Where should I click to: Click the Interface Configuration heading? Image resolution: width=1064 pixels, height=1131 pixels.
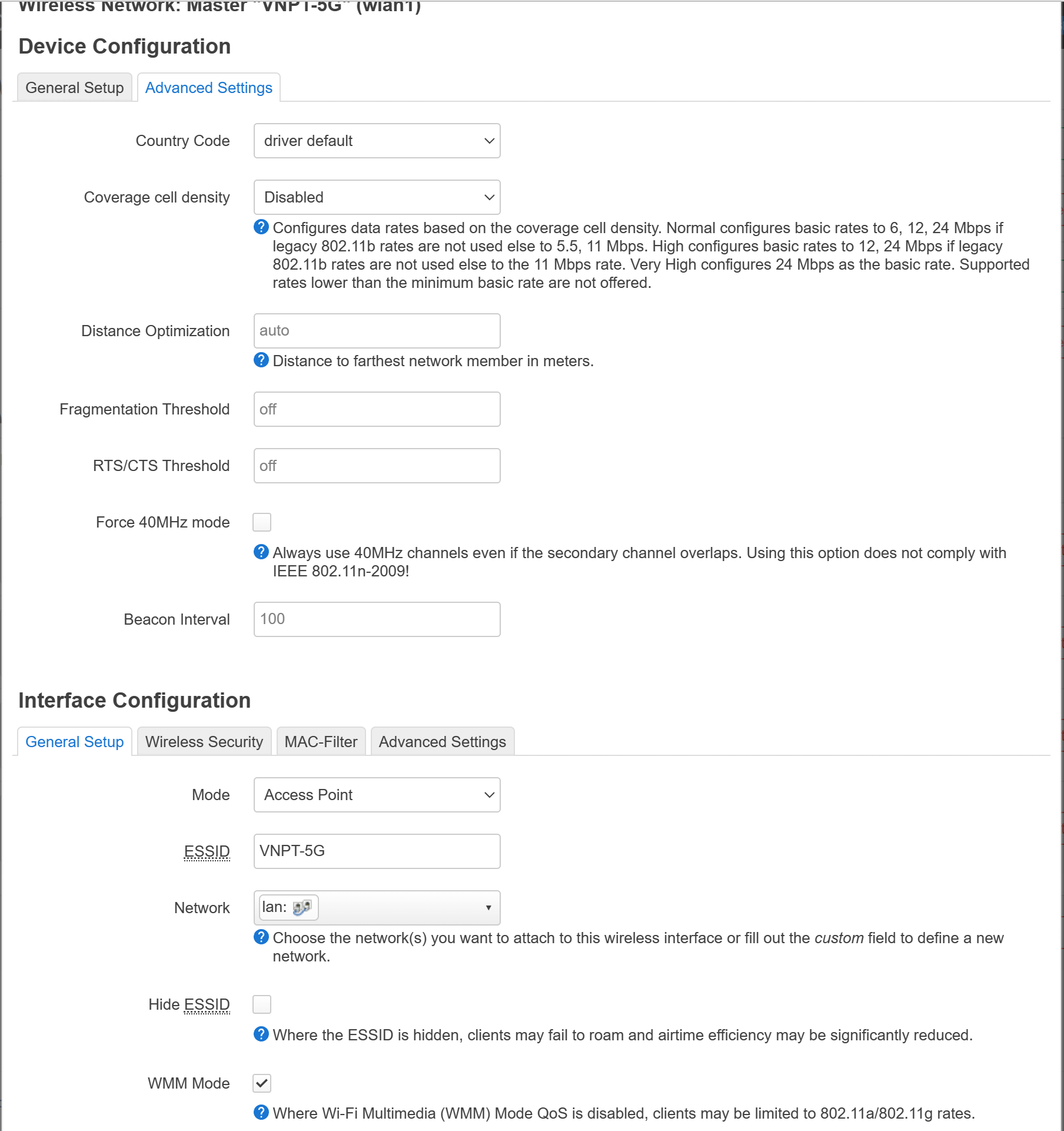135,701
